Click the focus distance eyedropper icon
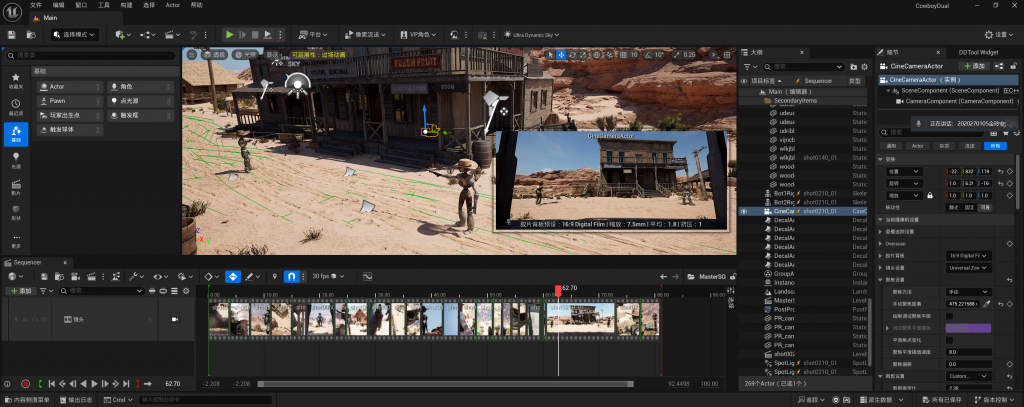The width and height of the screenshot is (1024, 407). click(x=987, y=302)
